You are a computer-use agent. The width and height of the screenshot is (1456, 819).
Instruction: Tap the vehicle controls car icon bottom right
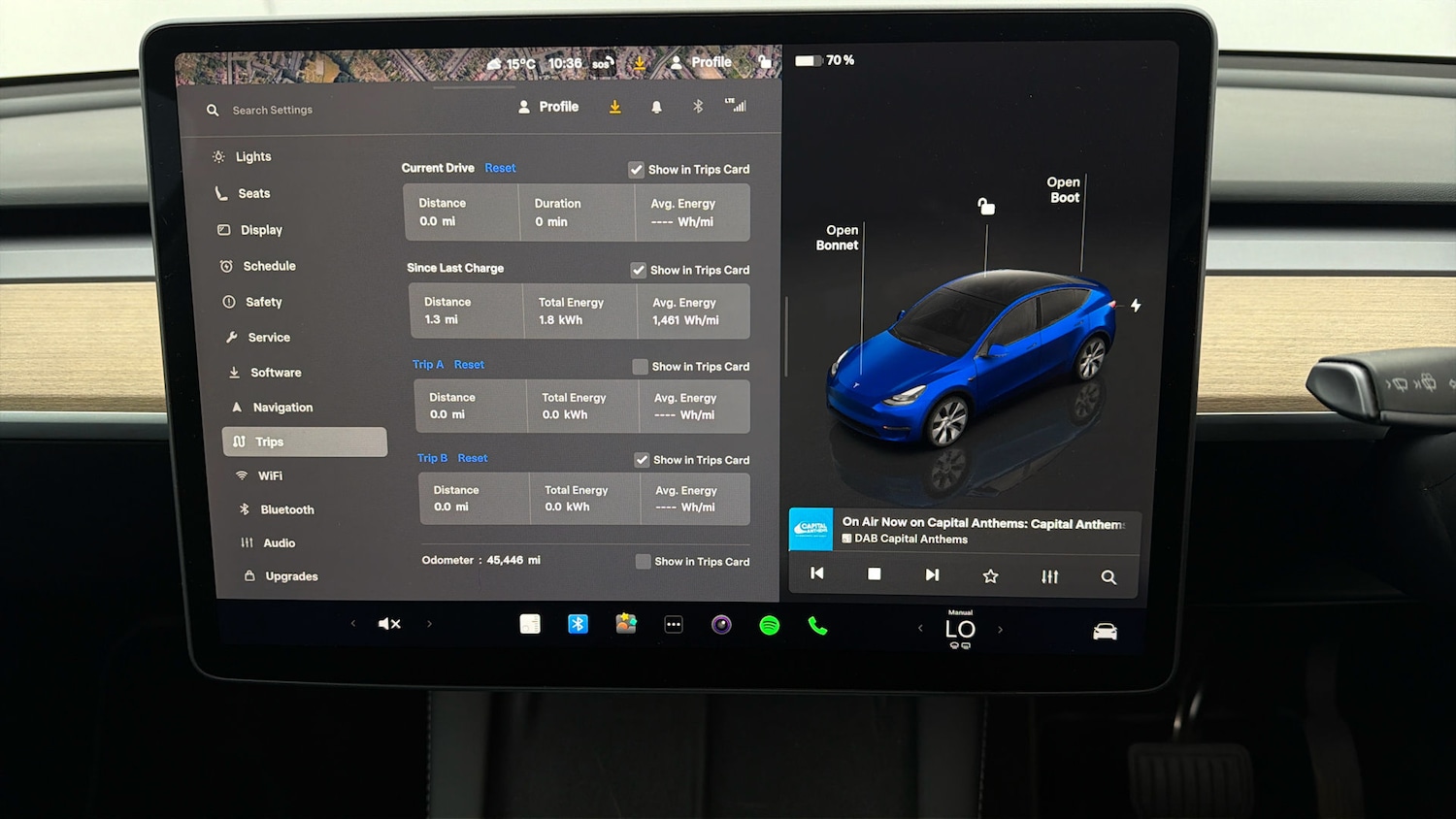pos(1105,630)
